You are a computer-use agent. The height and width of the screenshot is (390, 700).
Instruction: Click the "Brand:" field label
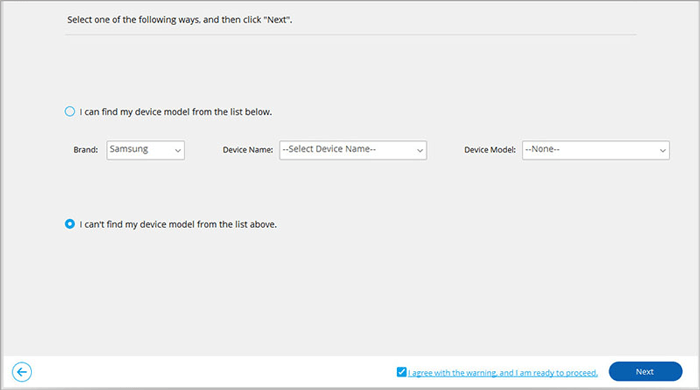point(86,150)
